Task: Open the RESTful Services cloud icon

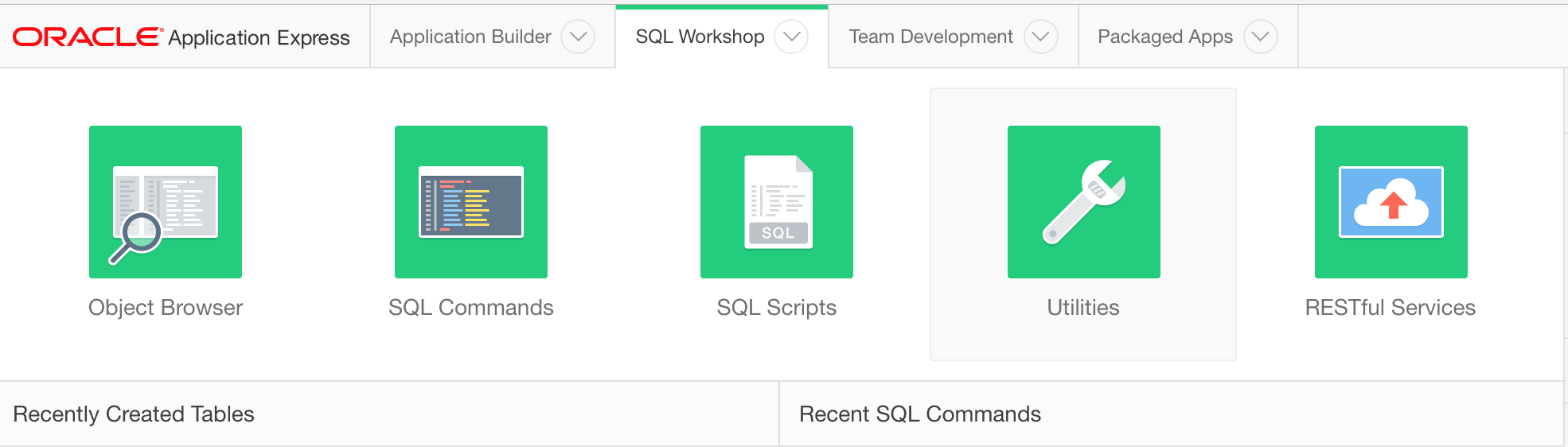Action: (x=1391, y=202)
